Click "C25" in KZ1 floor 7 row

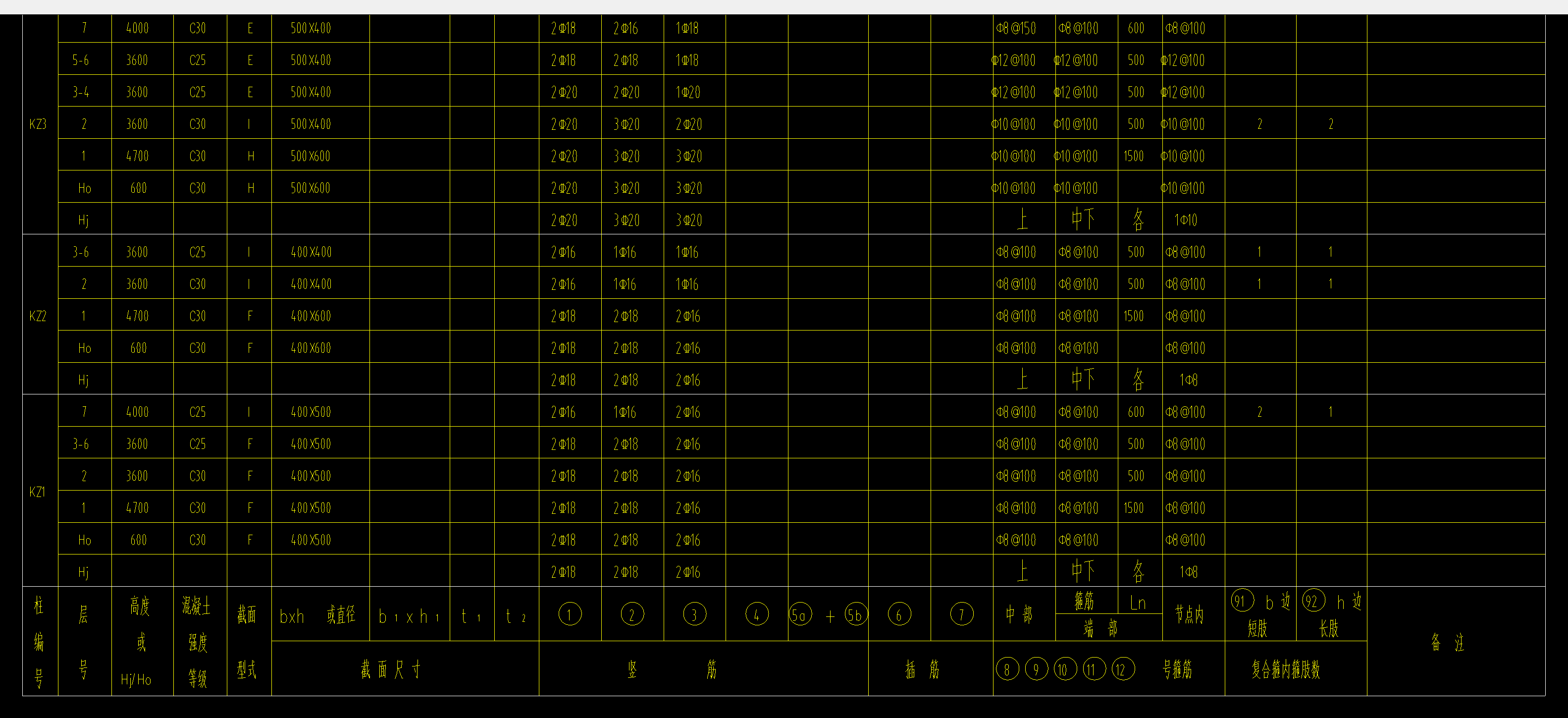click(197, 412)
